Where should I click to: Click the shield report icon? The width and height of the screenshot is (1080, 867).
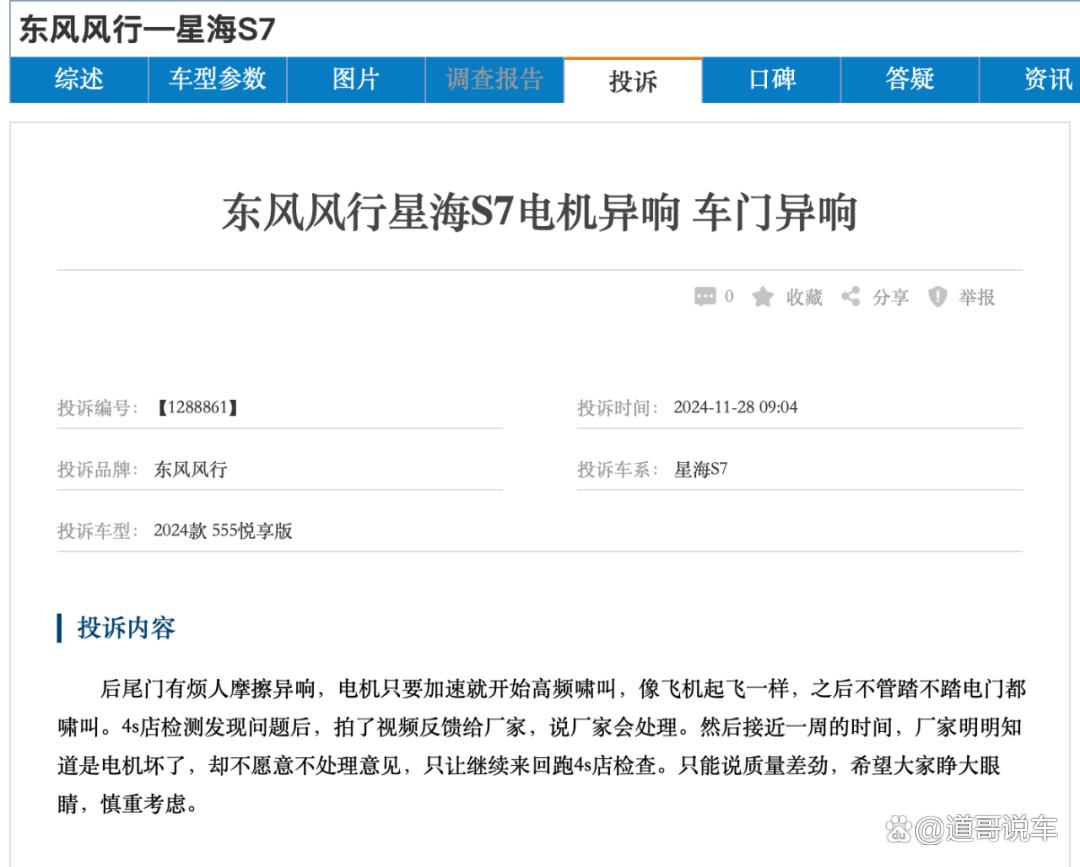click(937, 297)
